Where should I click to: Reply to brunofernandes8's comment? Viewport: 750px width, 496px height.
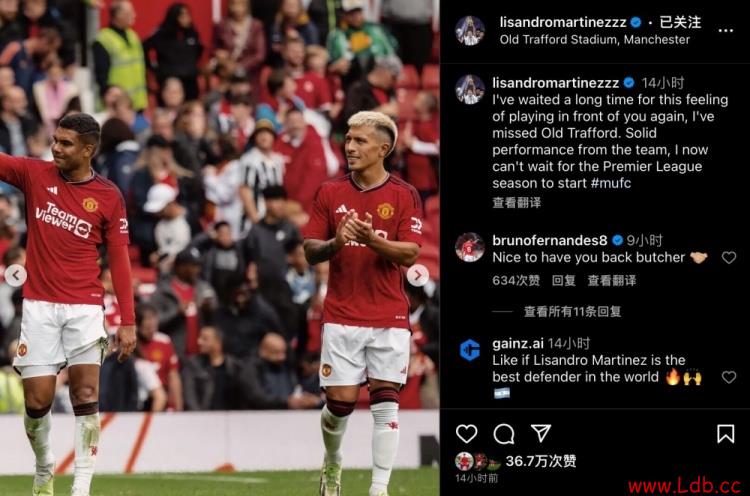(563, 280)
